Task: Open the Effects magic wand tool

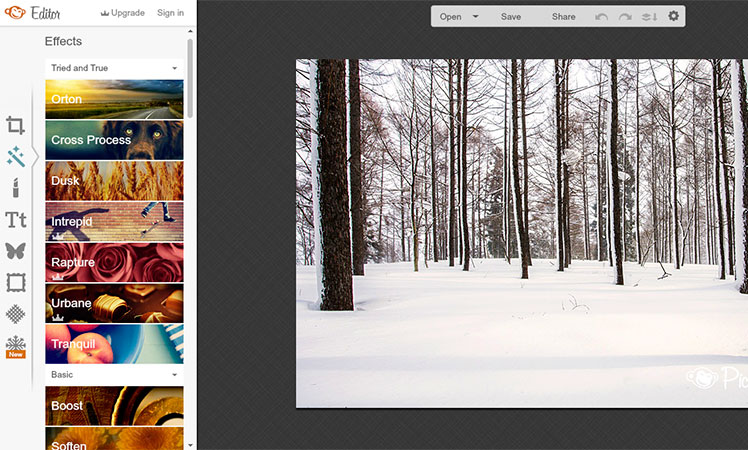Action: coord(15,157)
